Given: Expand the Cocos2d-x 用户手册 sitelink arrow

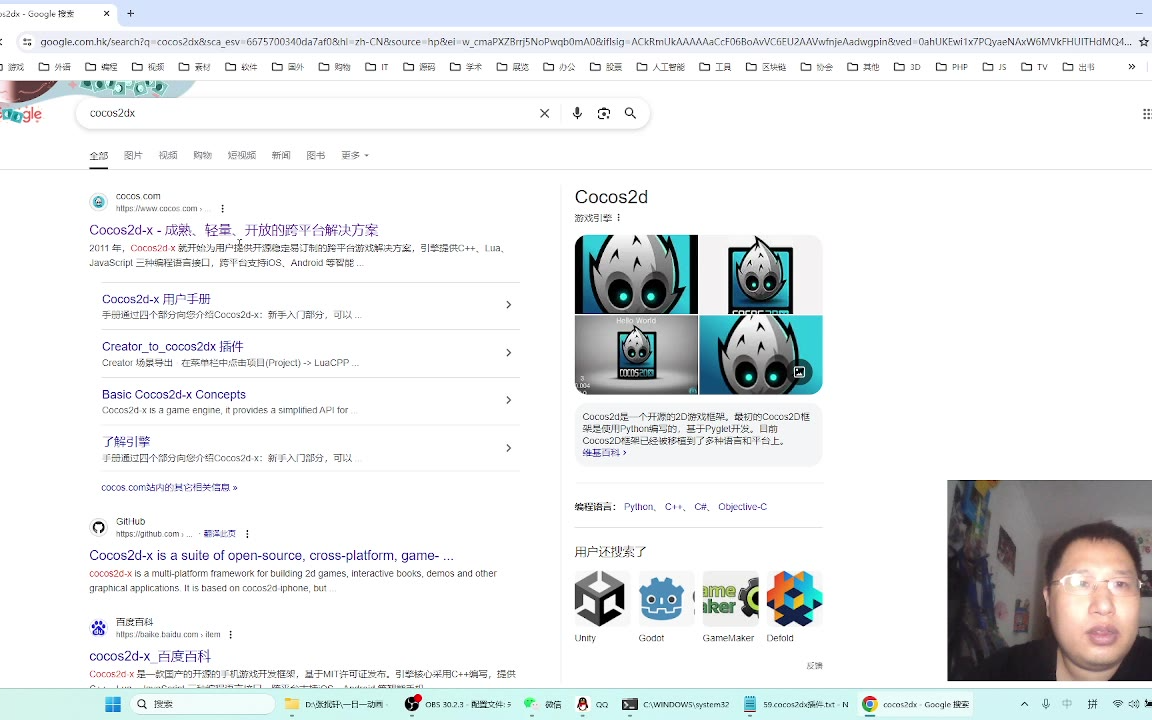Looking at the screenshot, I should (x=508, y=305).
